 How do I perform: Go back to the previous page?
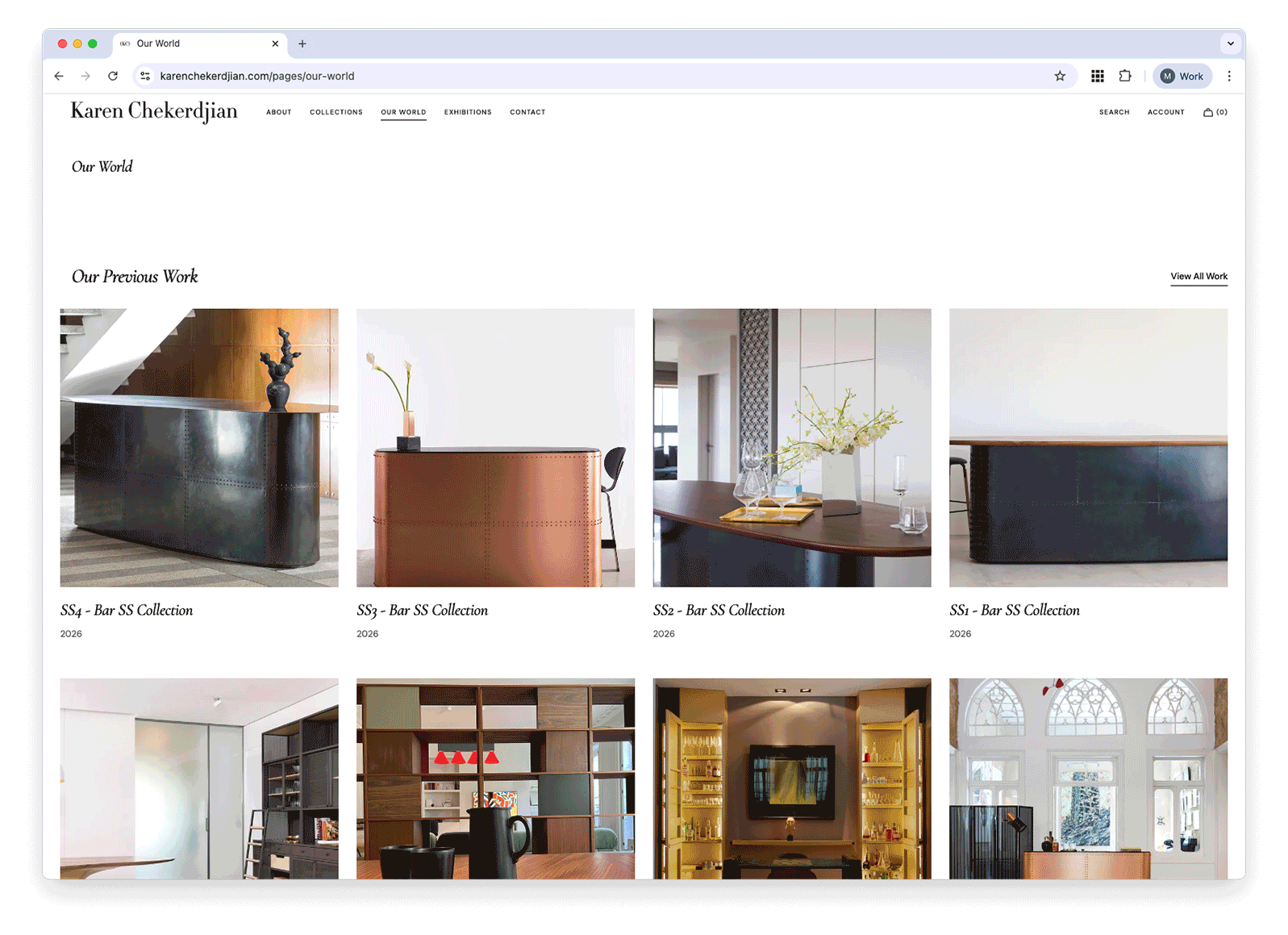click(x=59, y=76)
